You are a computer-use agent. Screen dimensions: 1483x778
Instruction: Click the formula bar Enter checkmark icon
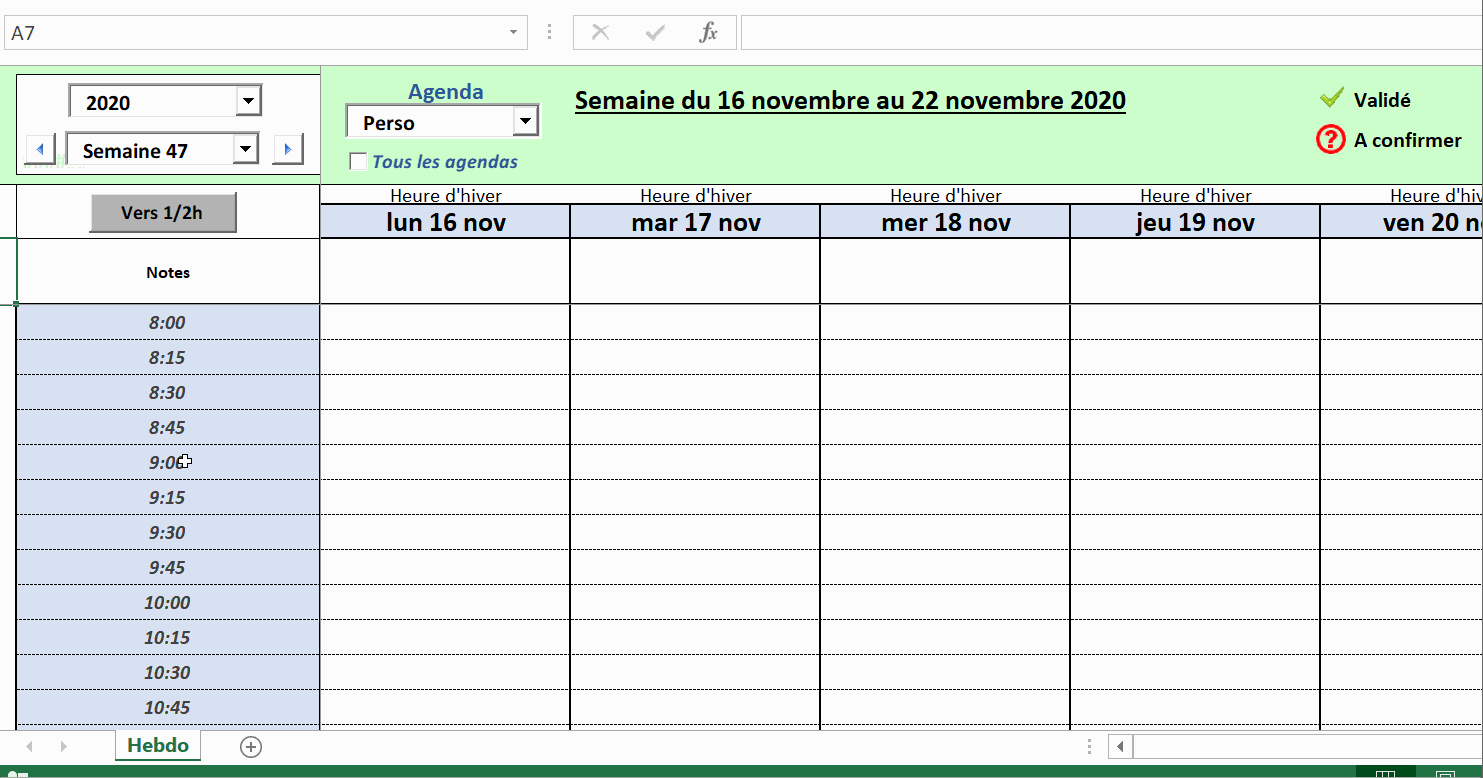(655, 32)
